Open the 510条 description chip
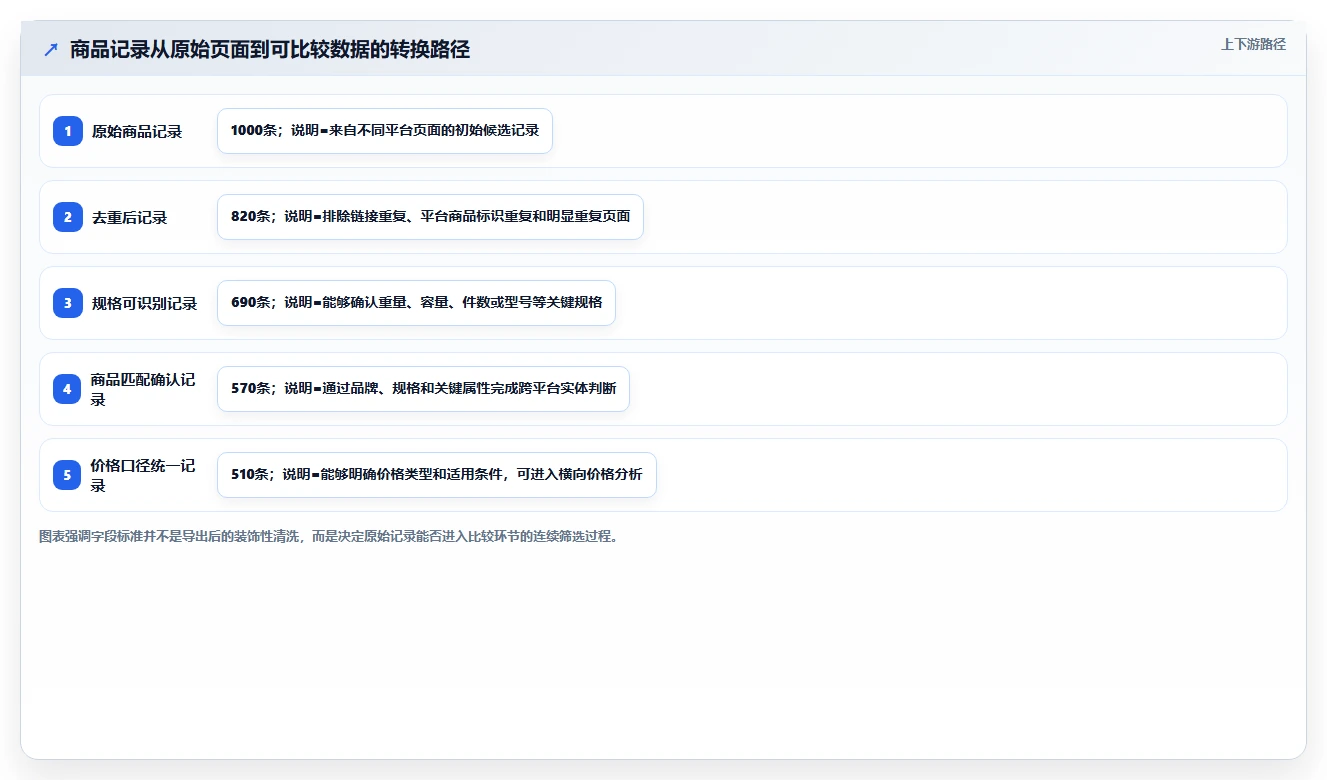Screen dimensions: 1327x780 pyautogui.click(x=437, y=475)
